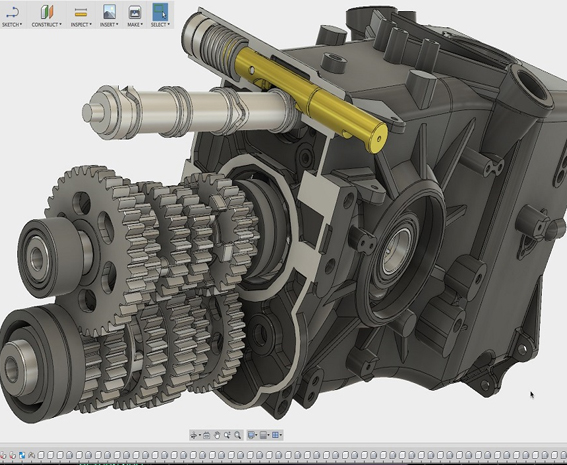Open the INSPECT dropdown menu
Image resolution: width=567 pixels, height=465 pixels.
81,25
